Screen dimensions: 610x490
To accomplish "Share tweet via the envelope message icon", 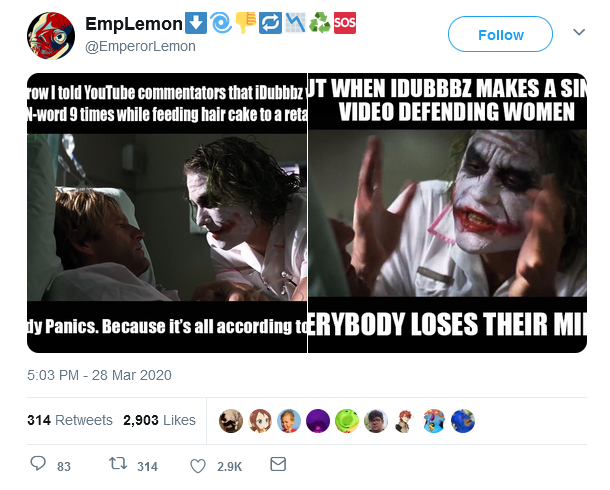I will 278,464.
